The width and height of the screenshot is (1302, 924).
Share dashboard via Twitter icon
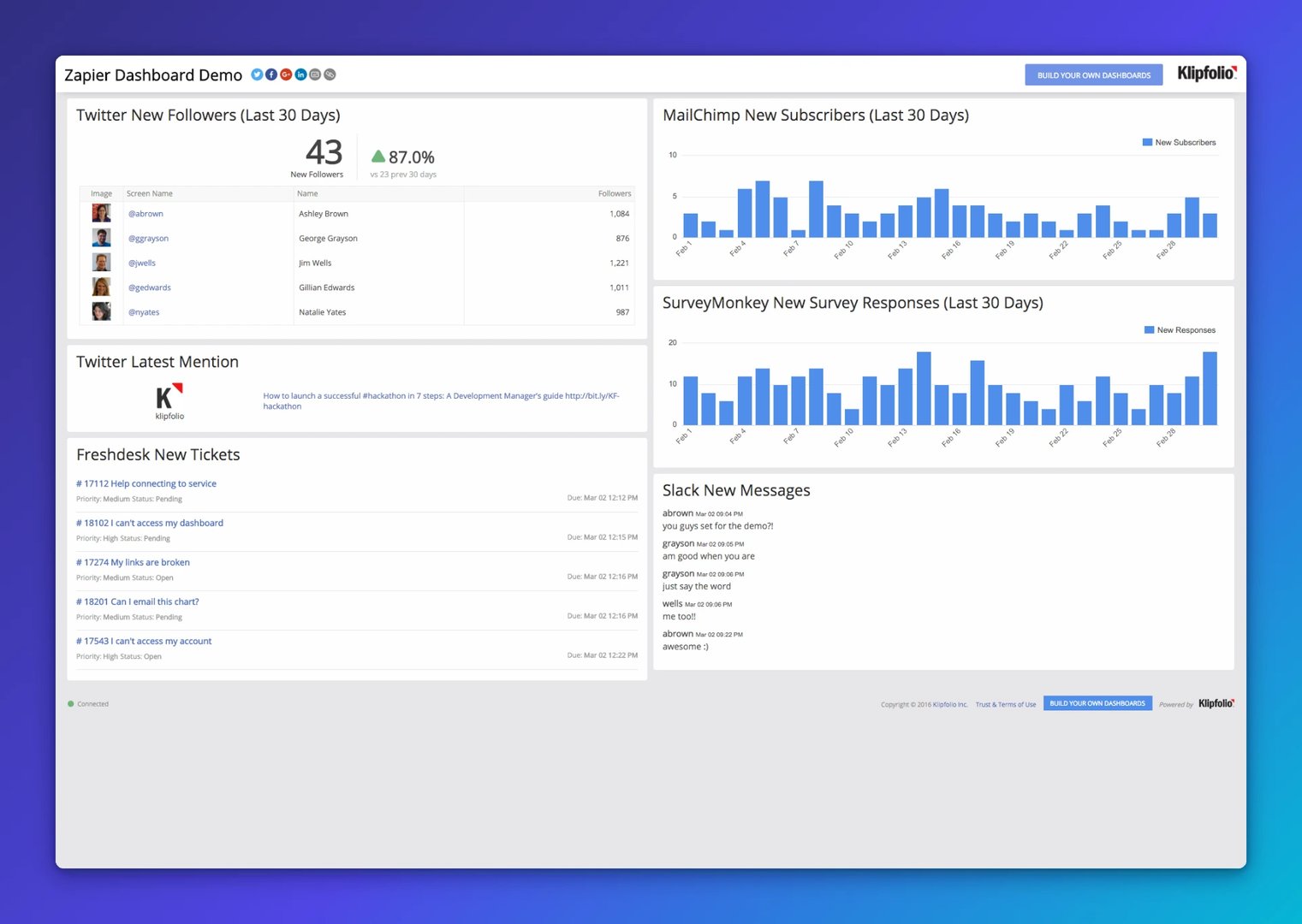[257, 74]
